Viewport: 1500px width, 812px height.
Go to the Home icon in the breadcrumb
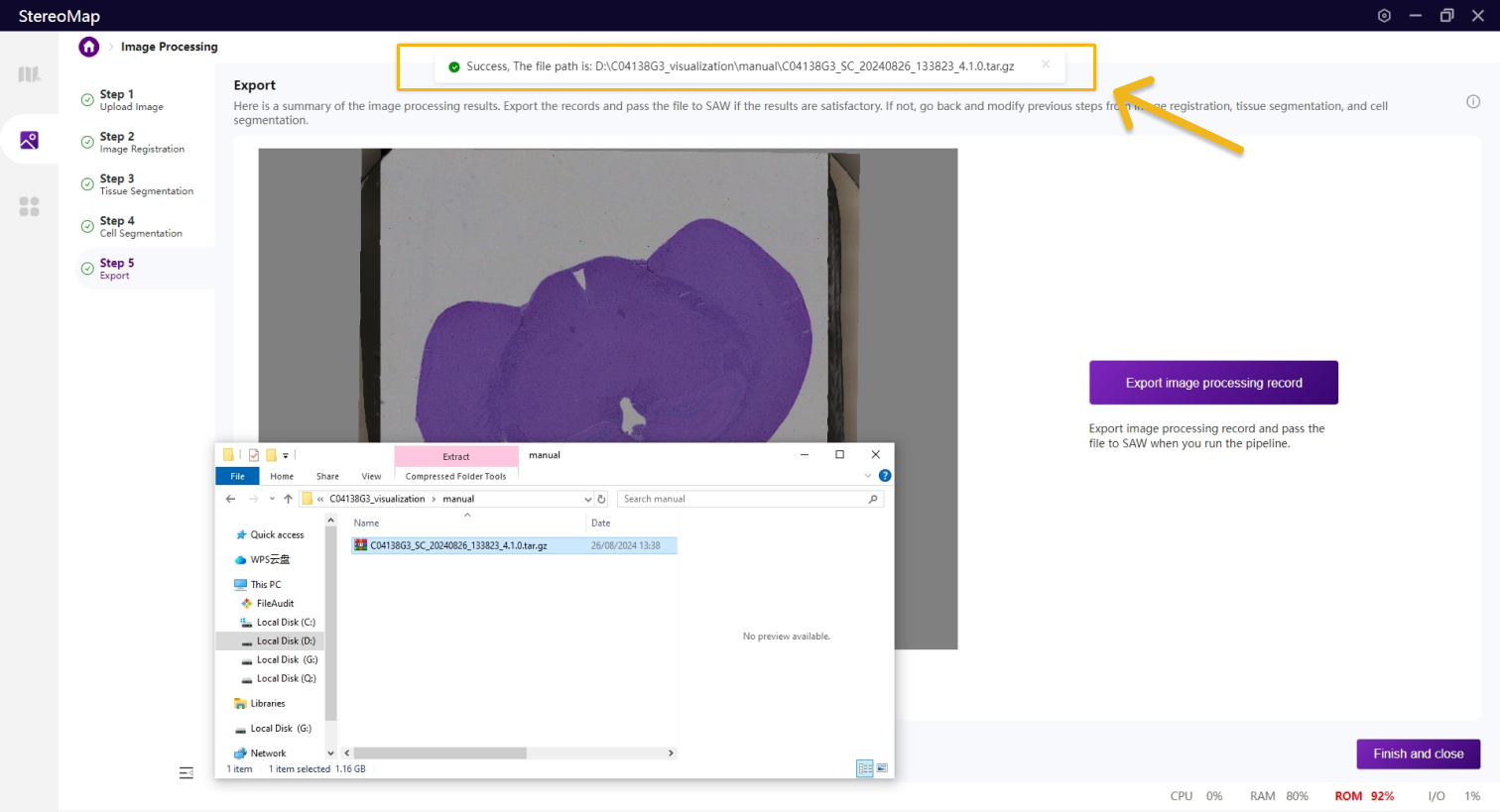(x=89, y=47)
